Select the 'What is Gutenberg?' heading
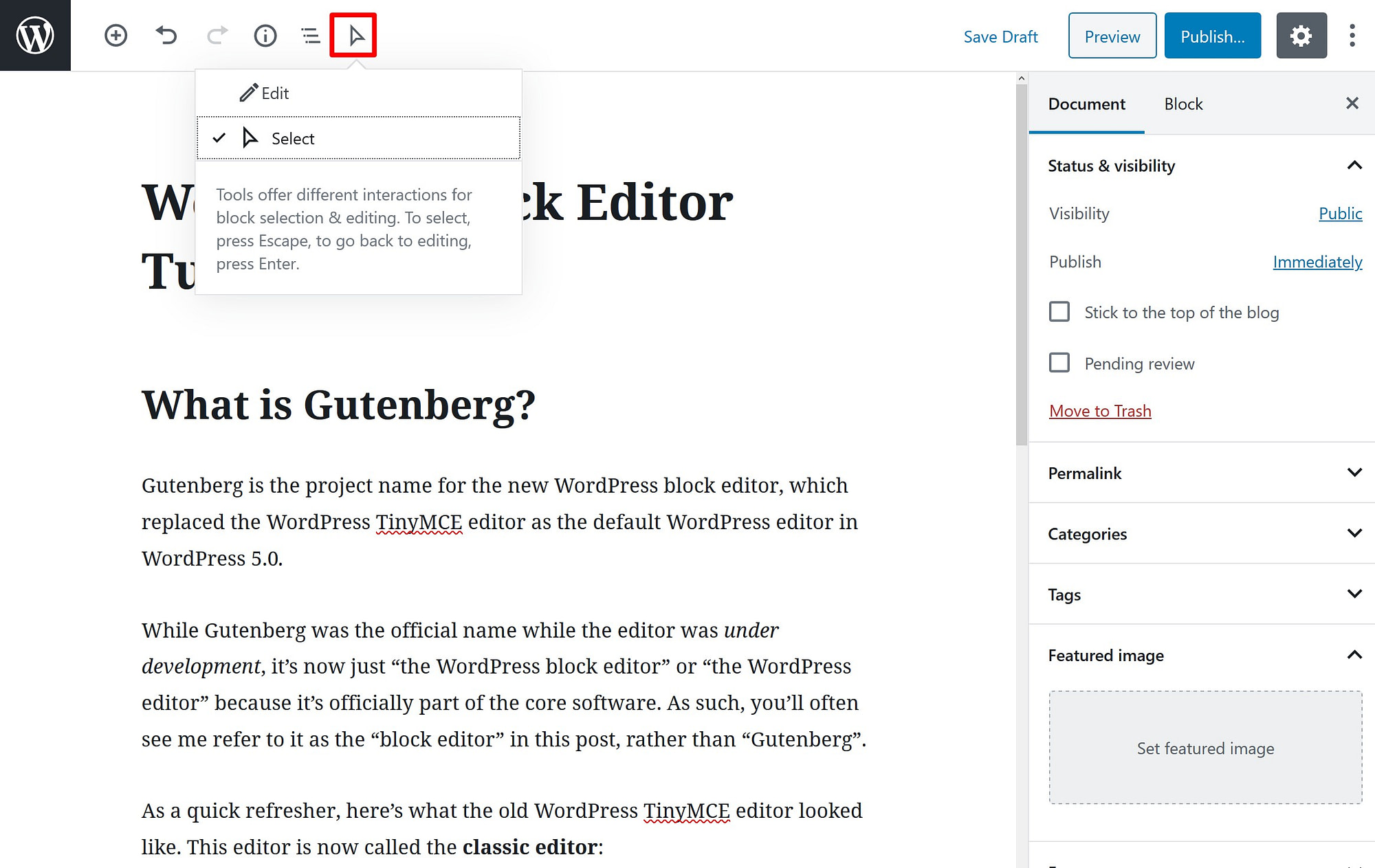Image resolution: width=1375 pixels, height=868 pixels. click(338, 405)
